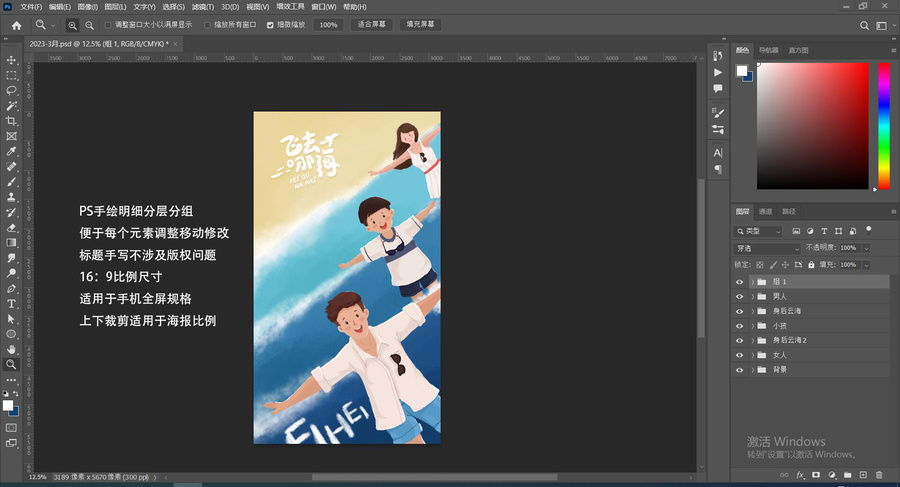The height and width of the screenshot is (487, 900).
Task: Hide the 女人 layer group
Action: coord(739,355)
